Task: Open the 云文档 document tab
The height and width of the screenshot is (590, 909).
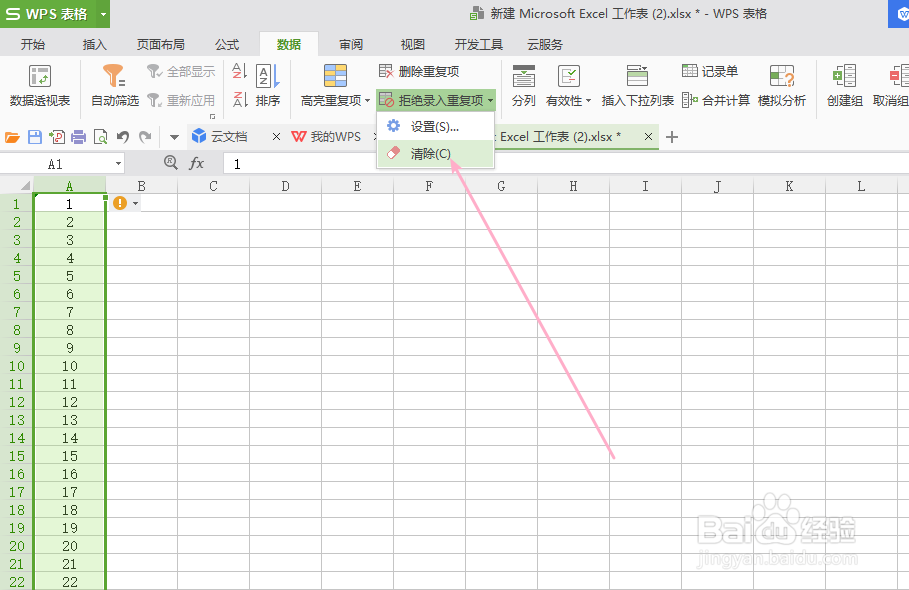Action: click(x=228, y=137)
